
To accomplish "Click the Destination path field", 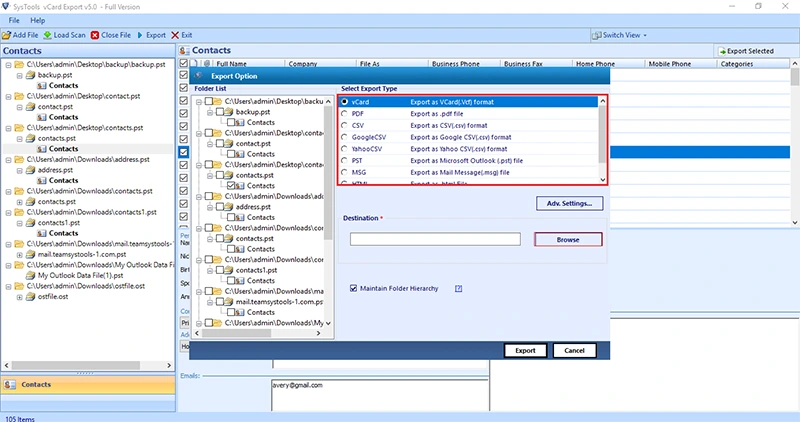I will (435, 239).
